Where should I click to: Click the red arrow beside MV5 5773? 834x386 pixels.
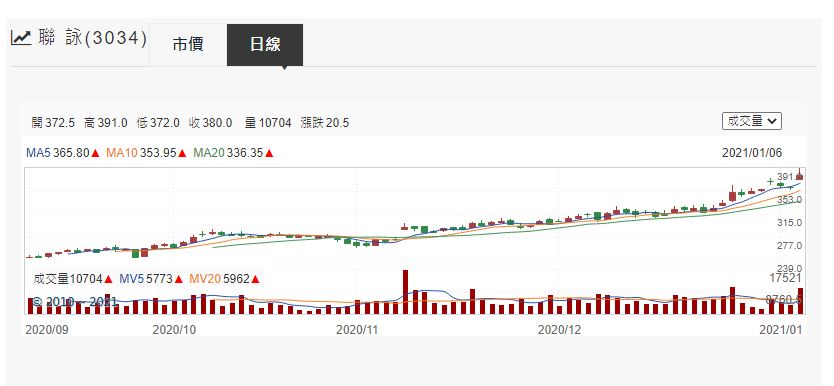click(x=178, y=279)
